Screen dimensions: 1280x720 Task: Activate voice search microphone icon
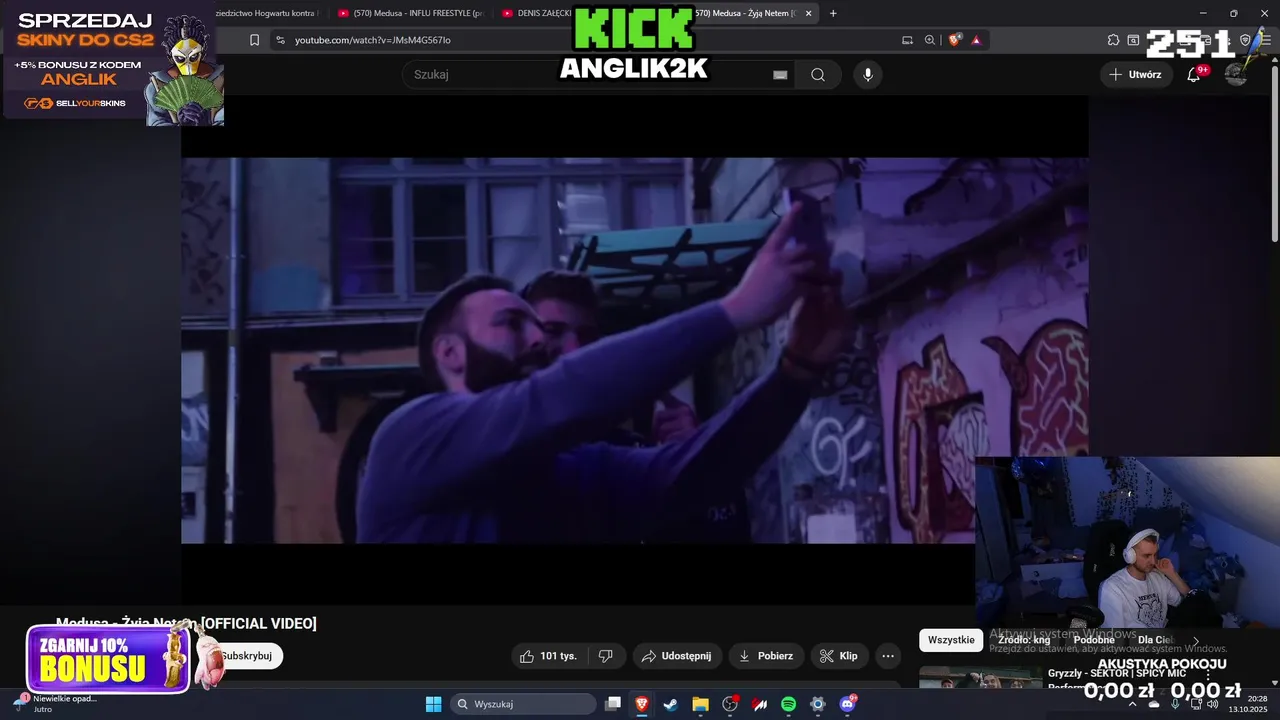868,75
